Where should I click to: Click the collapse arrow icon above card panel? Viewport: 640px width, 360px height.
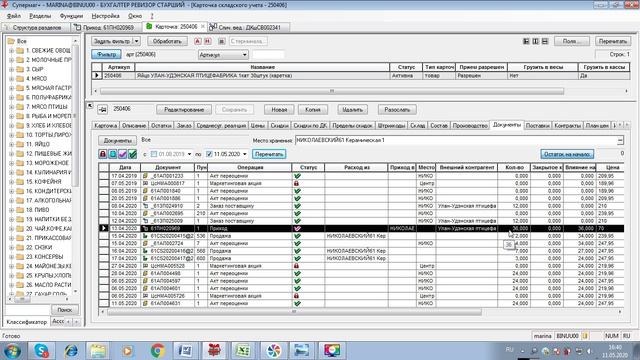point(90,106)
